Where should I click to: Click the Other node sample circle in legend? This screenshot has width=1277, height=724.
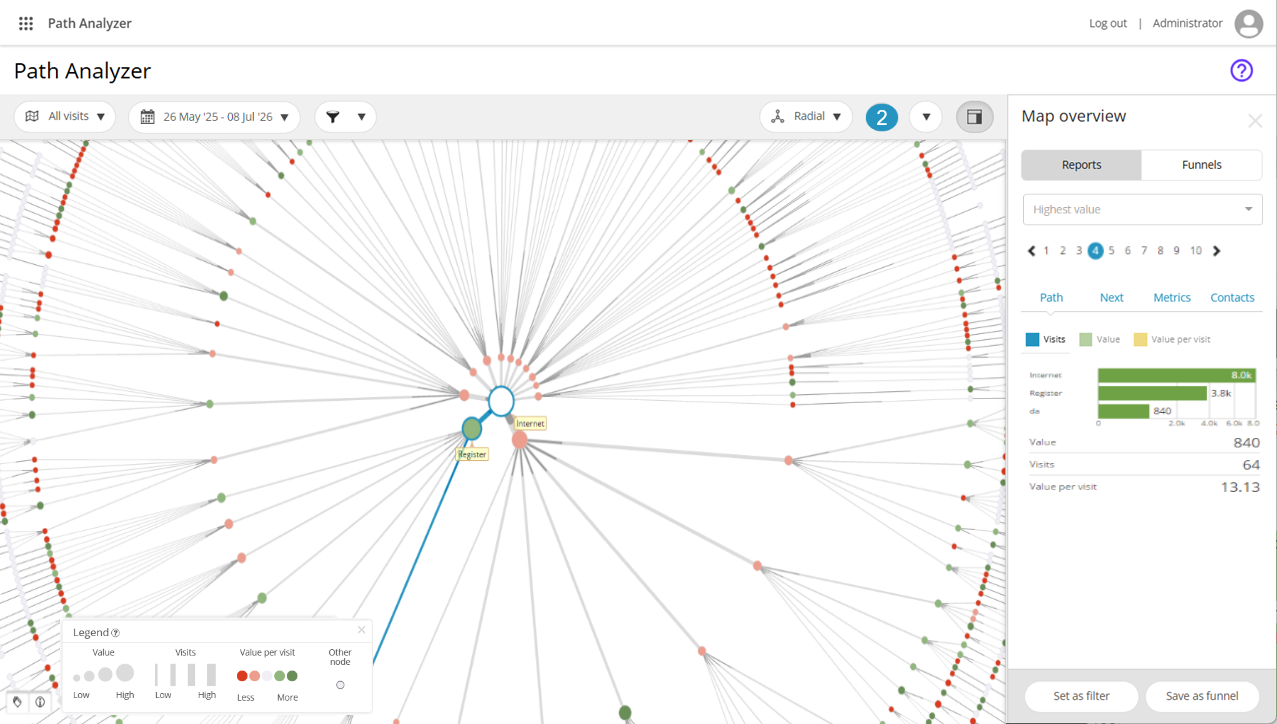[x=340, y=685]
